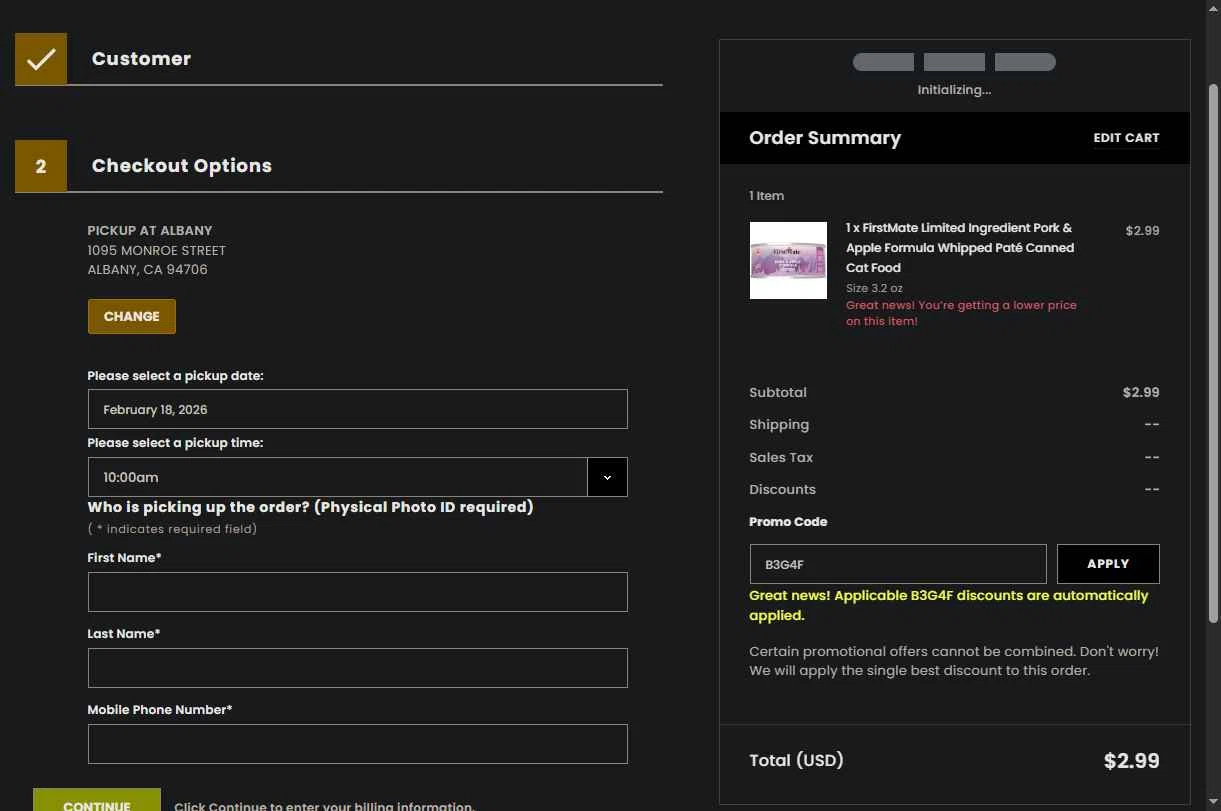Open the pickup time dropdown arrow
This screenshot has width=1221, height=811.
(x=607, y=477)
